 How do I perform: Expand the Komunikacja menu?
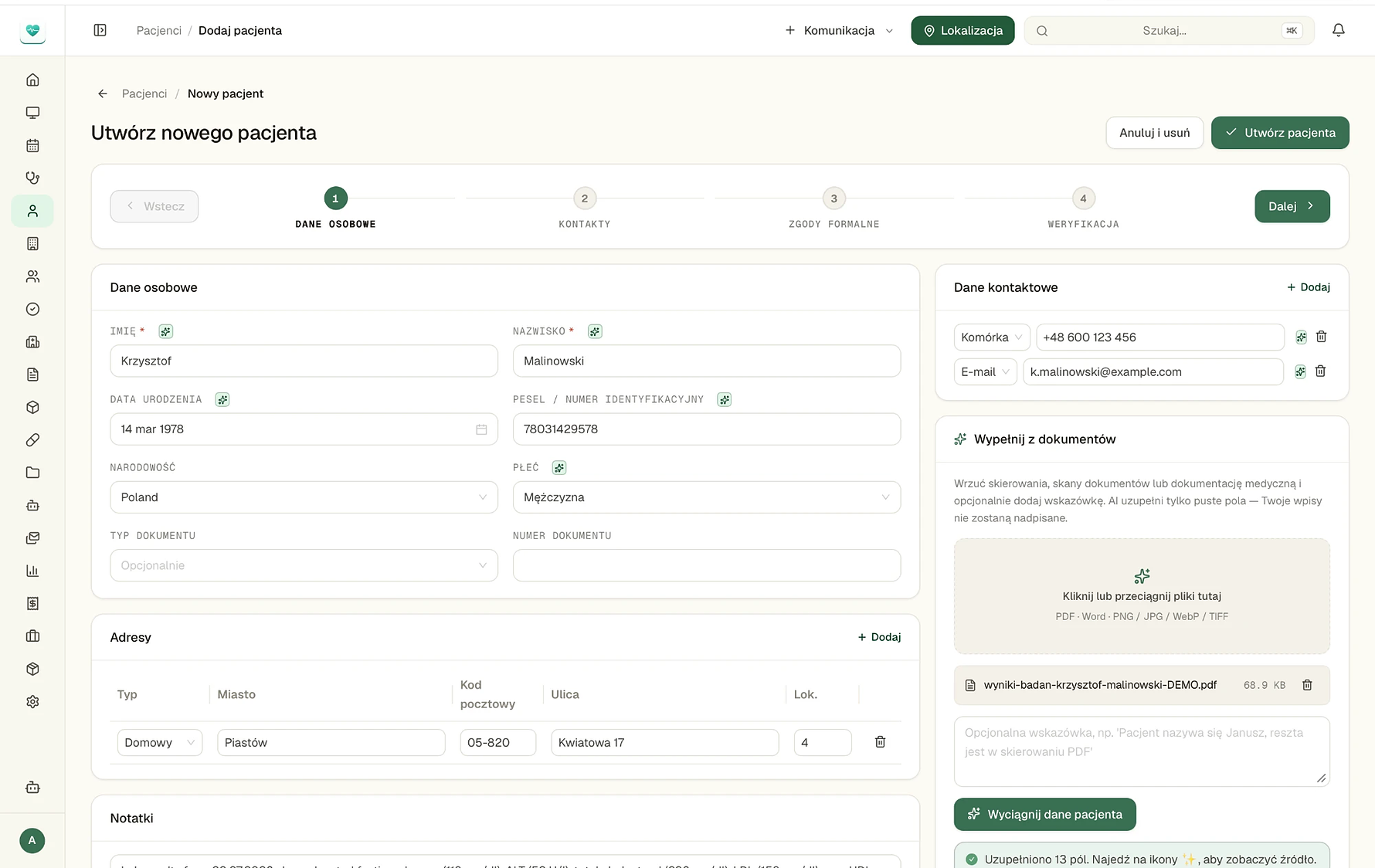point(839,30)
